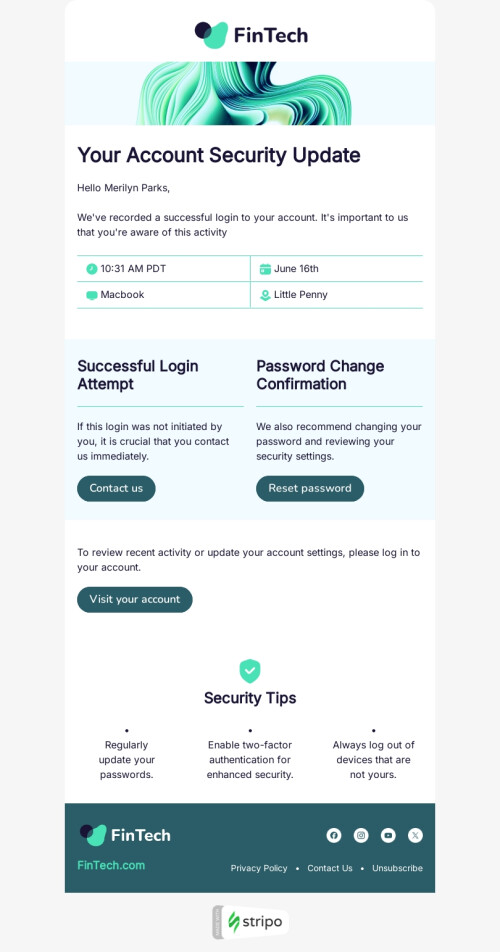The width and height of the screenshot is (500, 952).
Task: Open the Privacy Policy footer link
Action: (259, 868)
